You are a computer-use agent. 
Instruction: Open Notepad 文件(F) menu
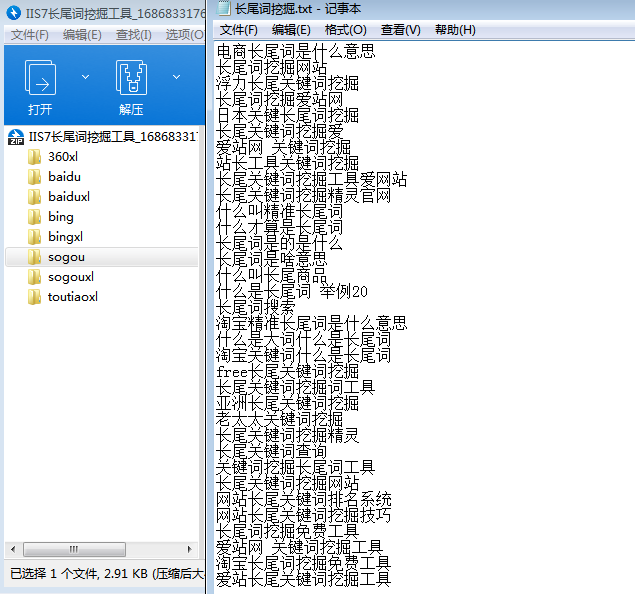coord(239,30)
